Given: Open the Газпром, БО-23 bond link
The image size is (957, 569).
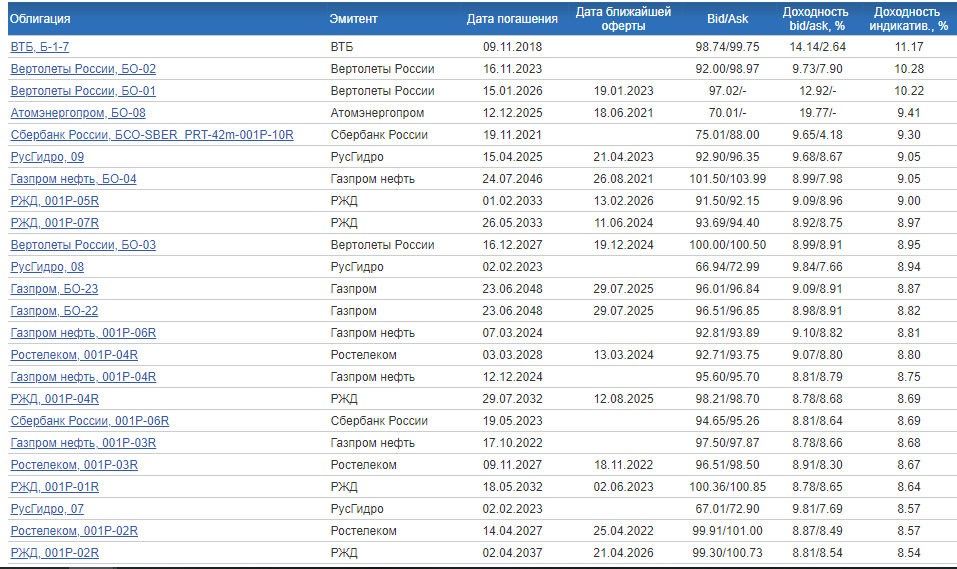Looking at the screenshot, I should coord(54,289).
